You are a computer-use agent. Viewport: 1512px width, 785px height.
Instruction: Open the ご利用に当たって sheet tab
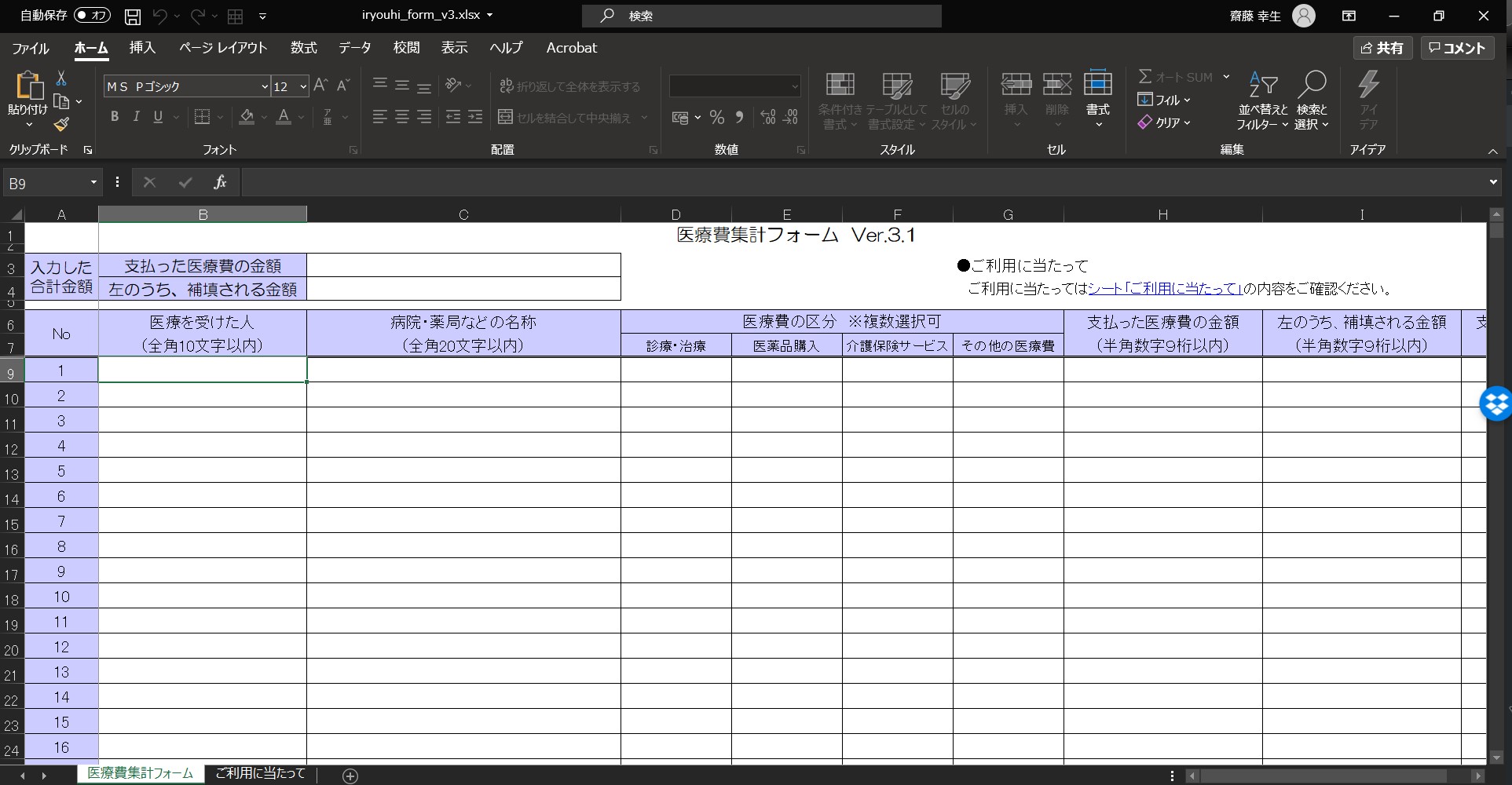click(x=260, y=773)
